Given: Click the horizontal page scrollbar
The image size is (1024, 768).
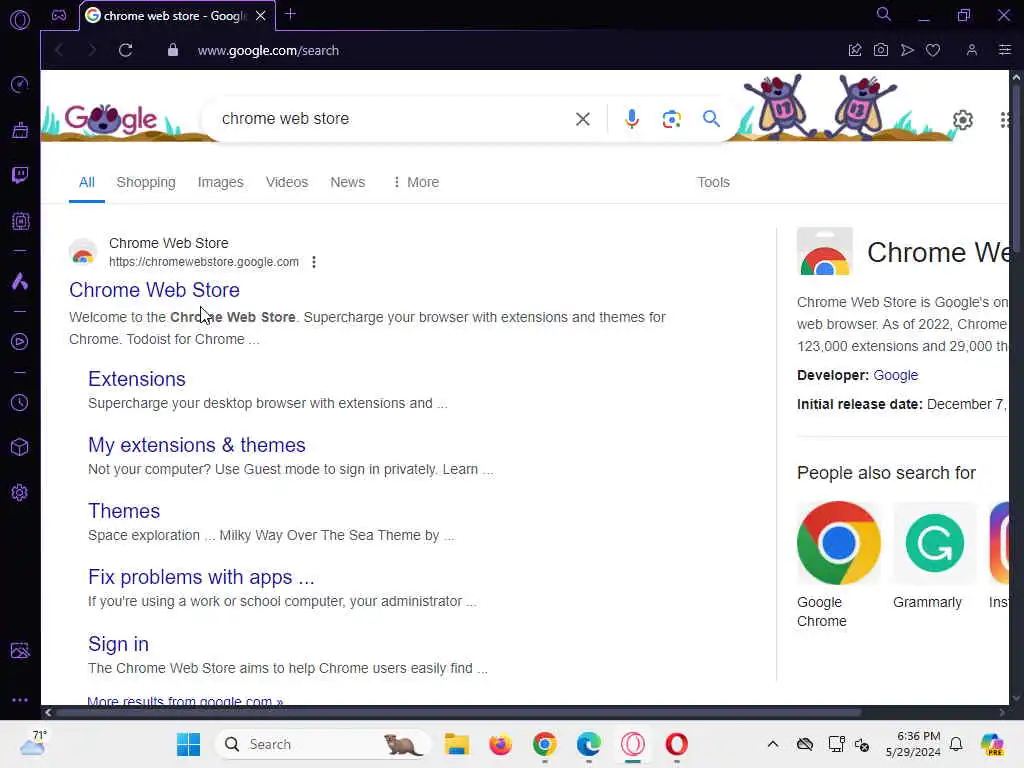Looking at the screenshot, I should coord(457,712).
